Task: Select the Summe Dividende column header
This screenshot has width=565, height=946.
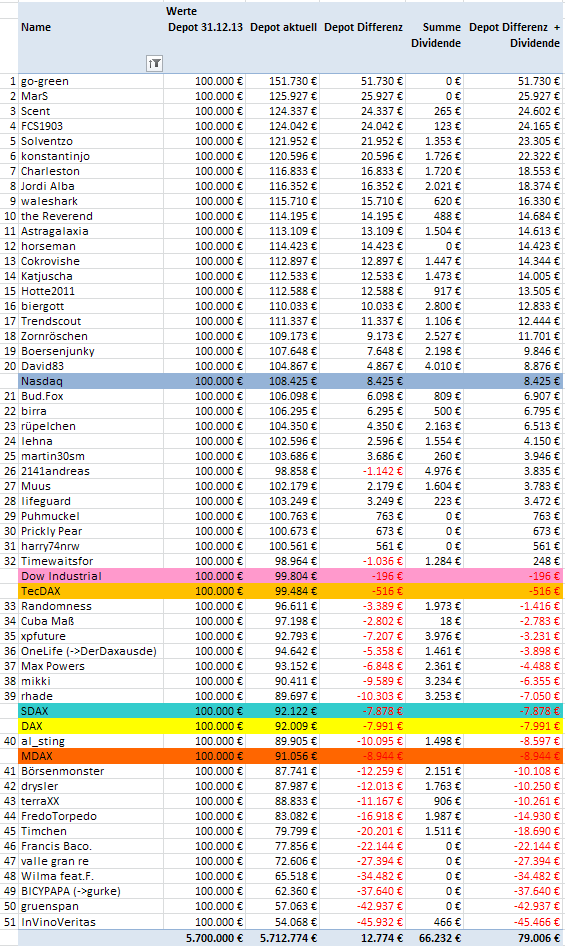Action: coord(436,35)
